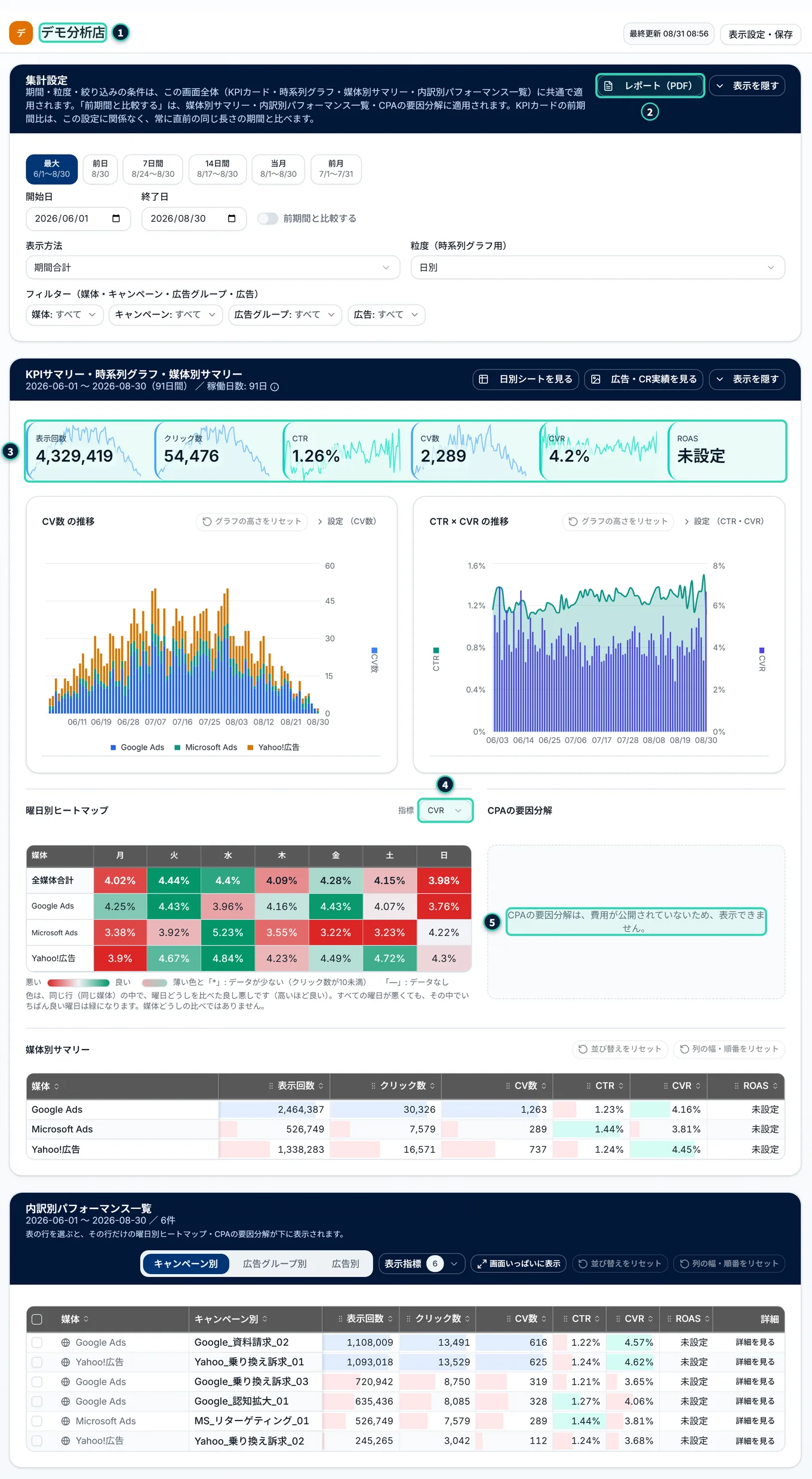The image size is (812, 1479).
Task: Click the drag handle on ROAS summary column
Action: [737, 1086]
